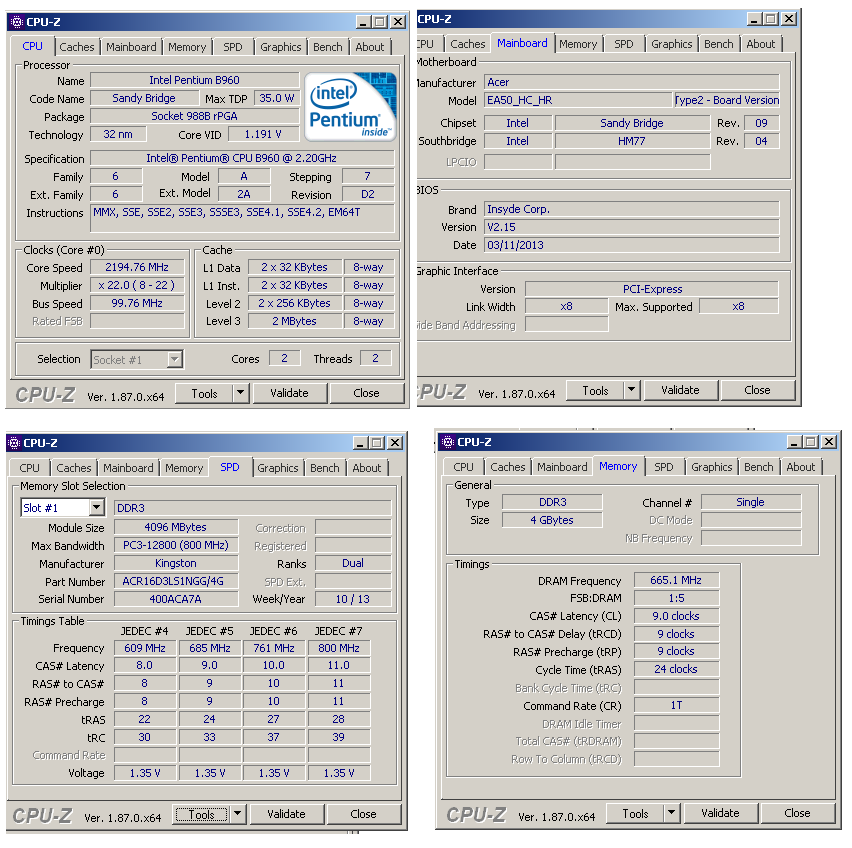Click the motherboard Model field EA50_HC_HR
The height and width of the screenshot is (848, 852).
578,100
